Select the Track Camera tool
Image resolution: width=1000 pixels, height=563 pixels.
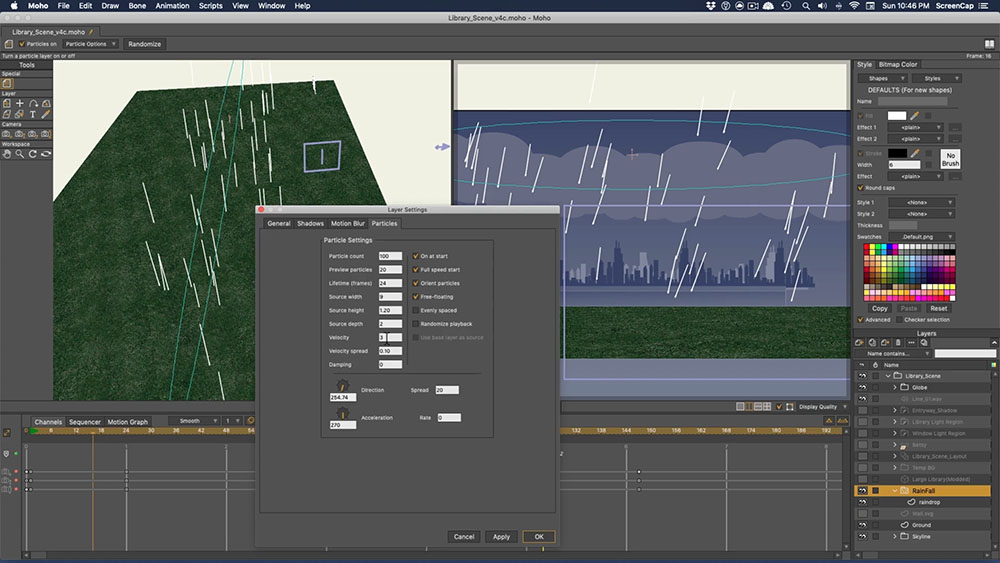click(x=6, y=135)
